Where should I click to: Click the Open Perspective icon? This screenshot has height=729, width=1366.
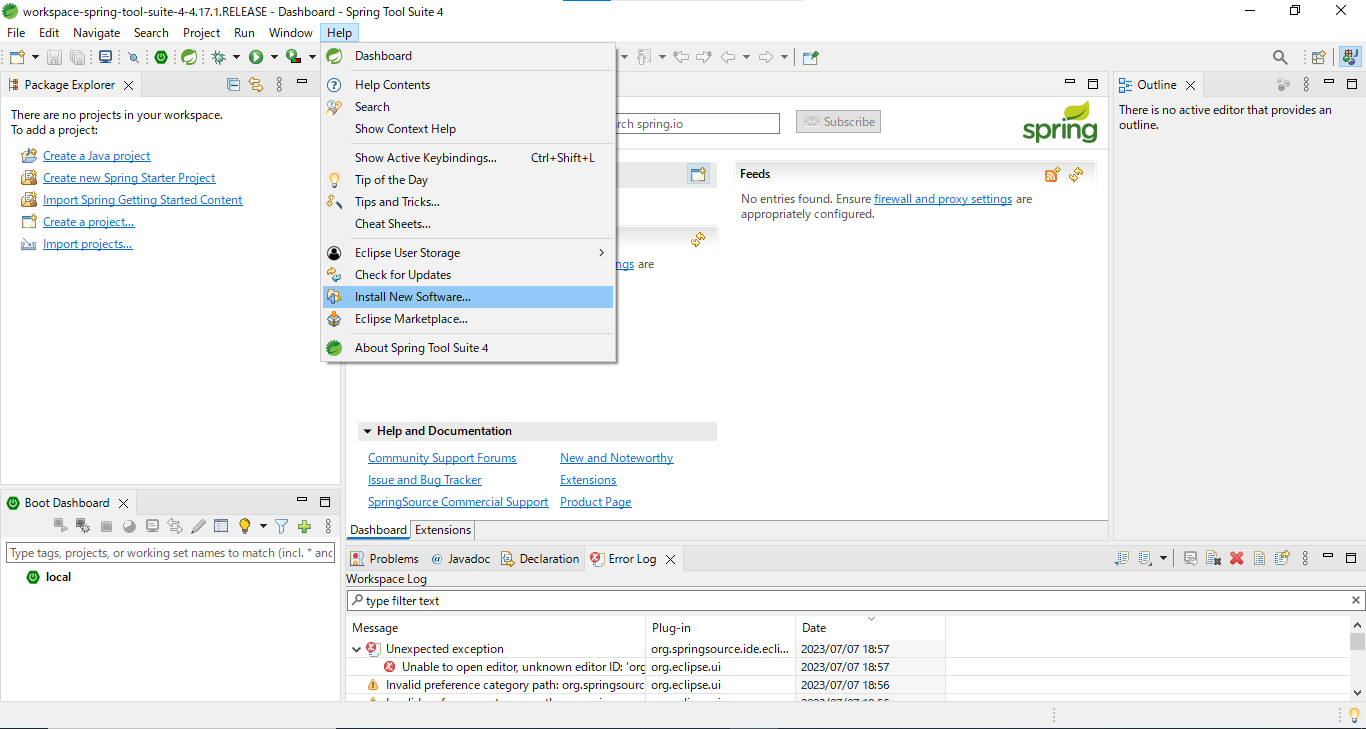[1319, 57]
